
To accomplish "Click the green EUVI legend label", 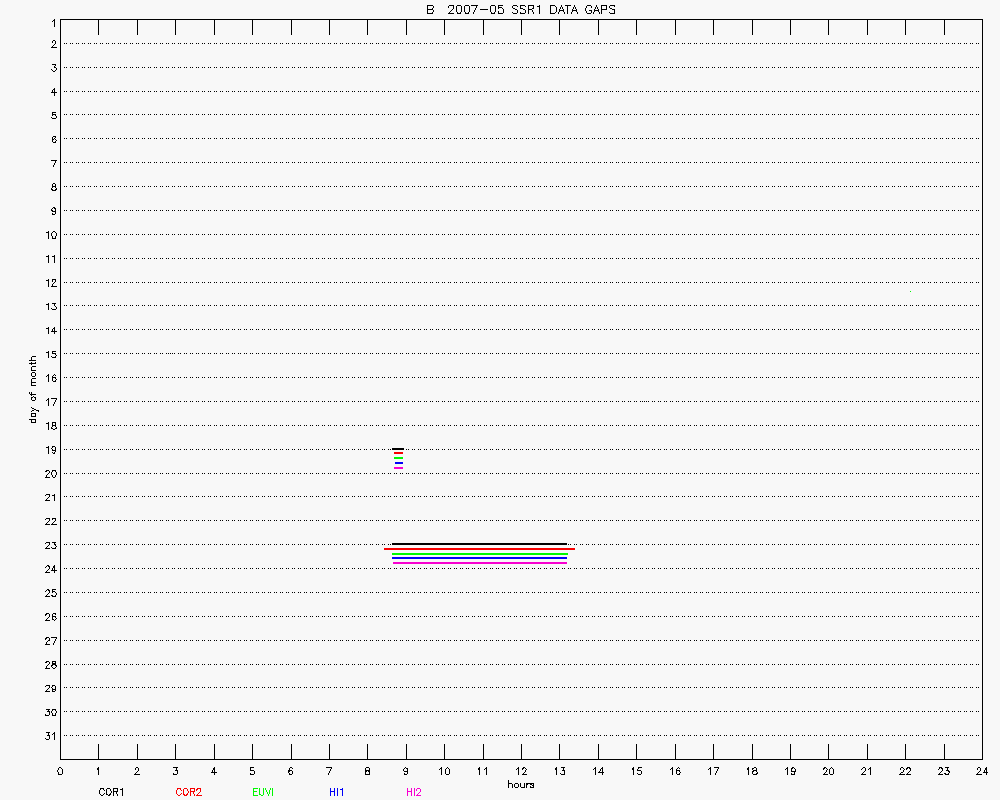I will pyautogui.click(x=263, y=792).
